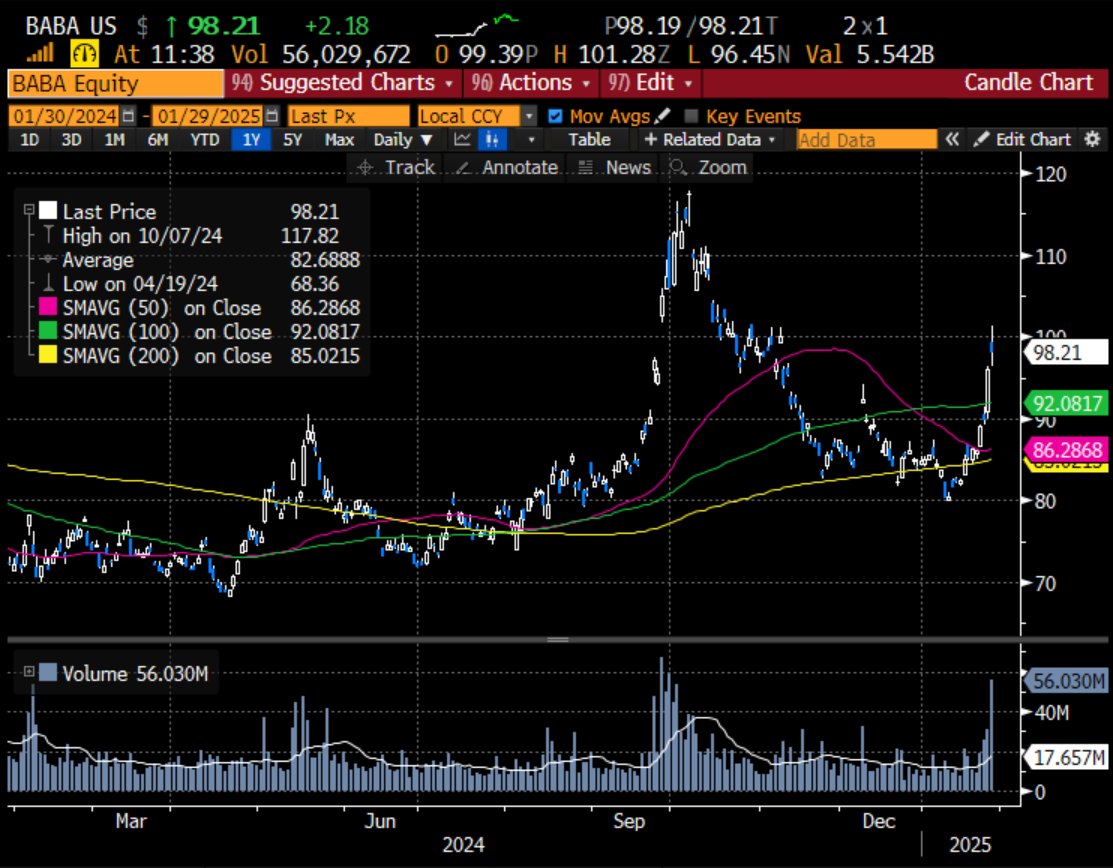Click the Val 5.542B value text
This screenshot has height=868, width=1113.
point(870,54)
